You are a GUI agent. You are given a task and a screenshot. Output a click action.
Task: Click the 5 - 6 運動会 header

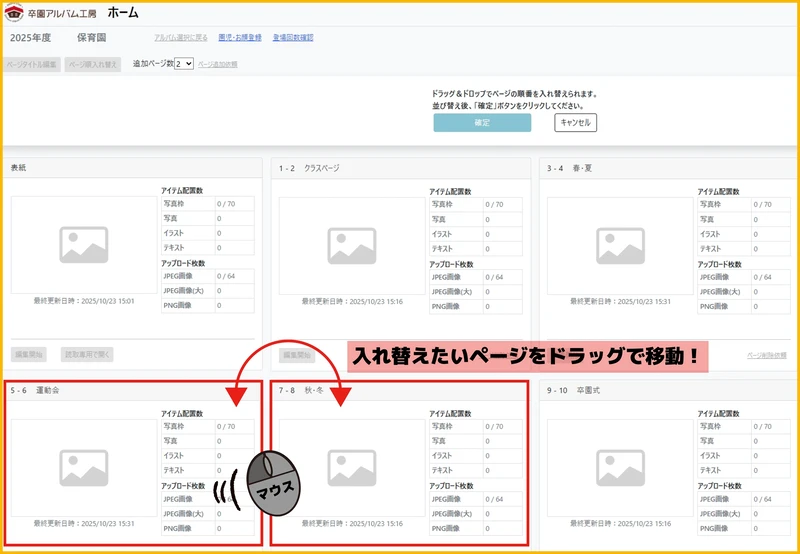[133, 391]
